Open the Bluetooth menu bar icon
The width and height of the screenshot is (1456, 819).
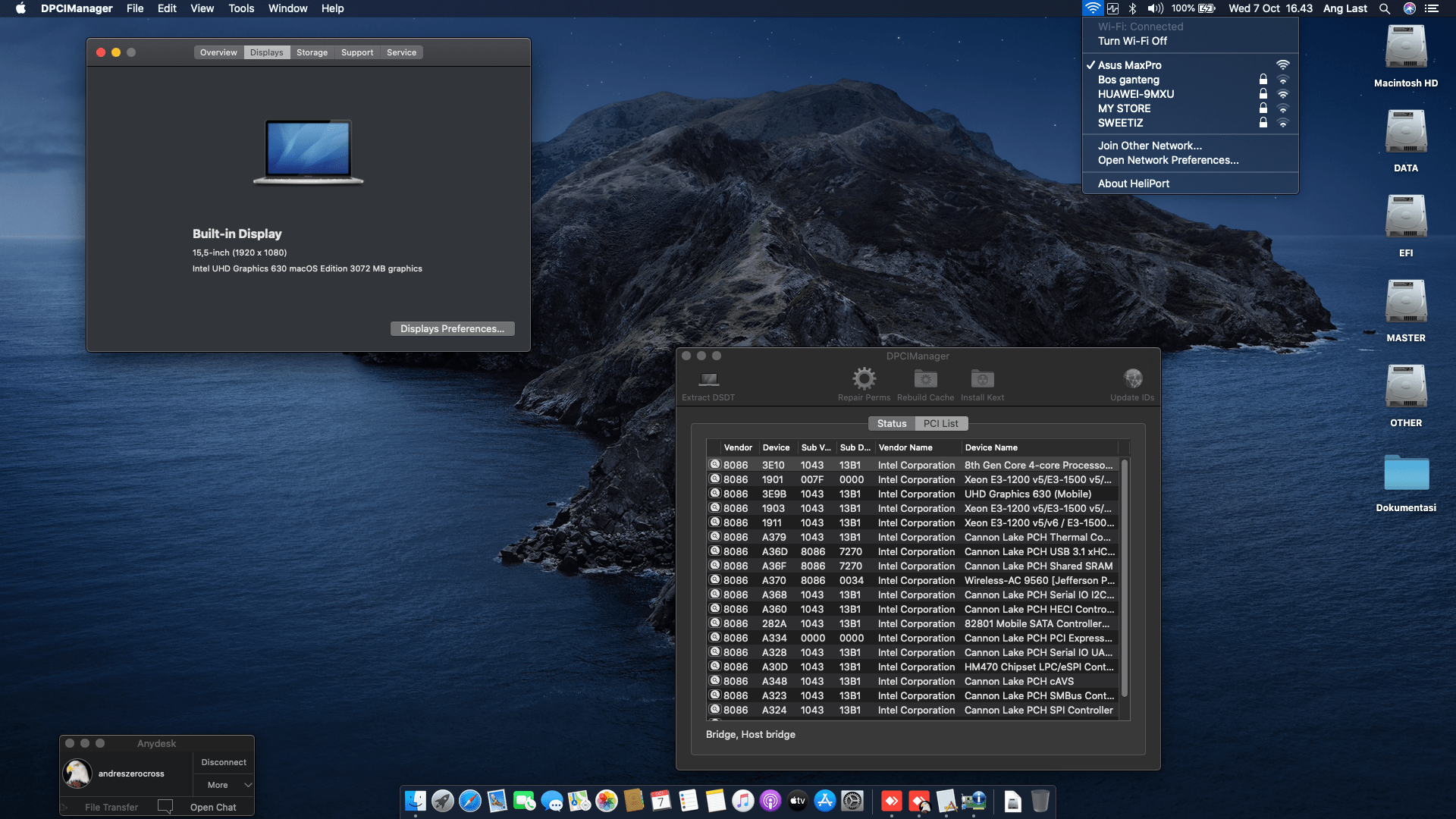pyautogui.click(x=1132, y=8)
